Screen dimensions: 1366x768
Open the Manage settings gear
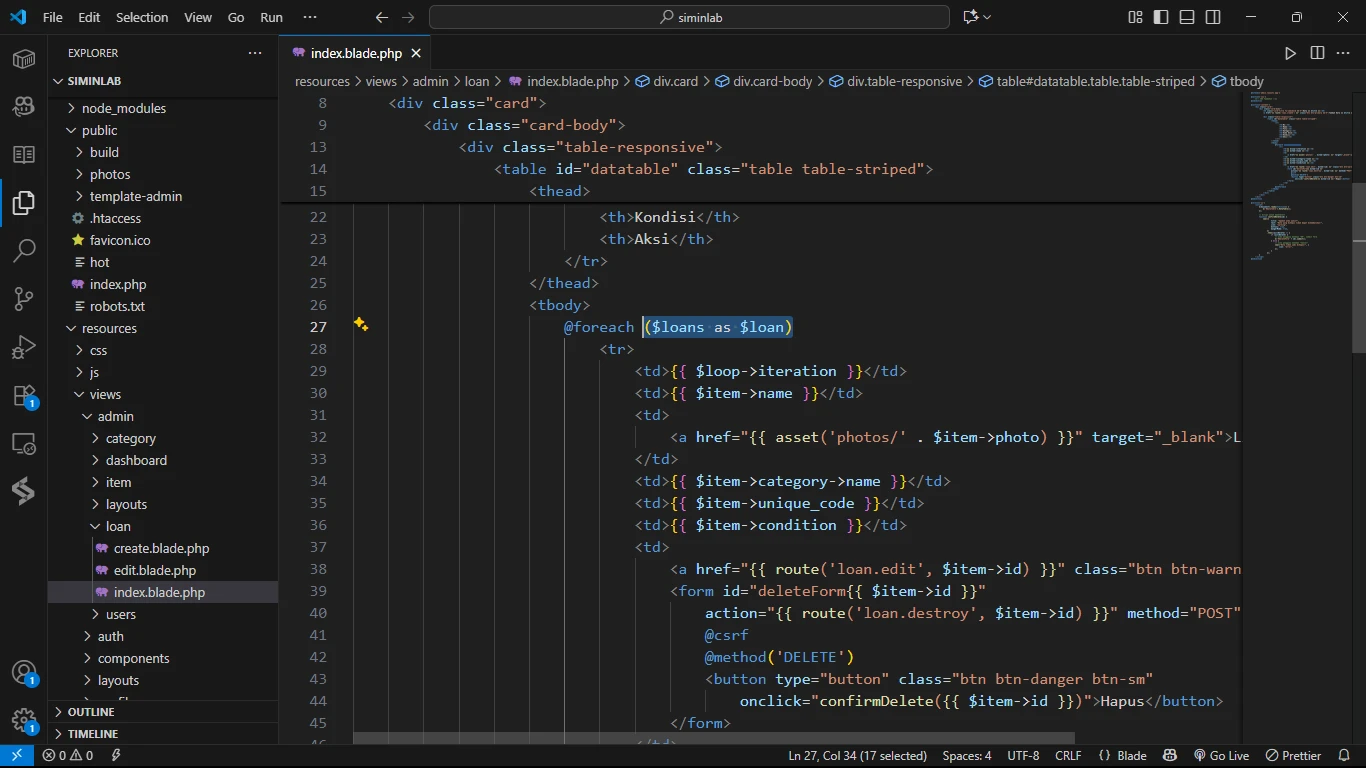(x=24, y=720)
